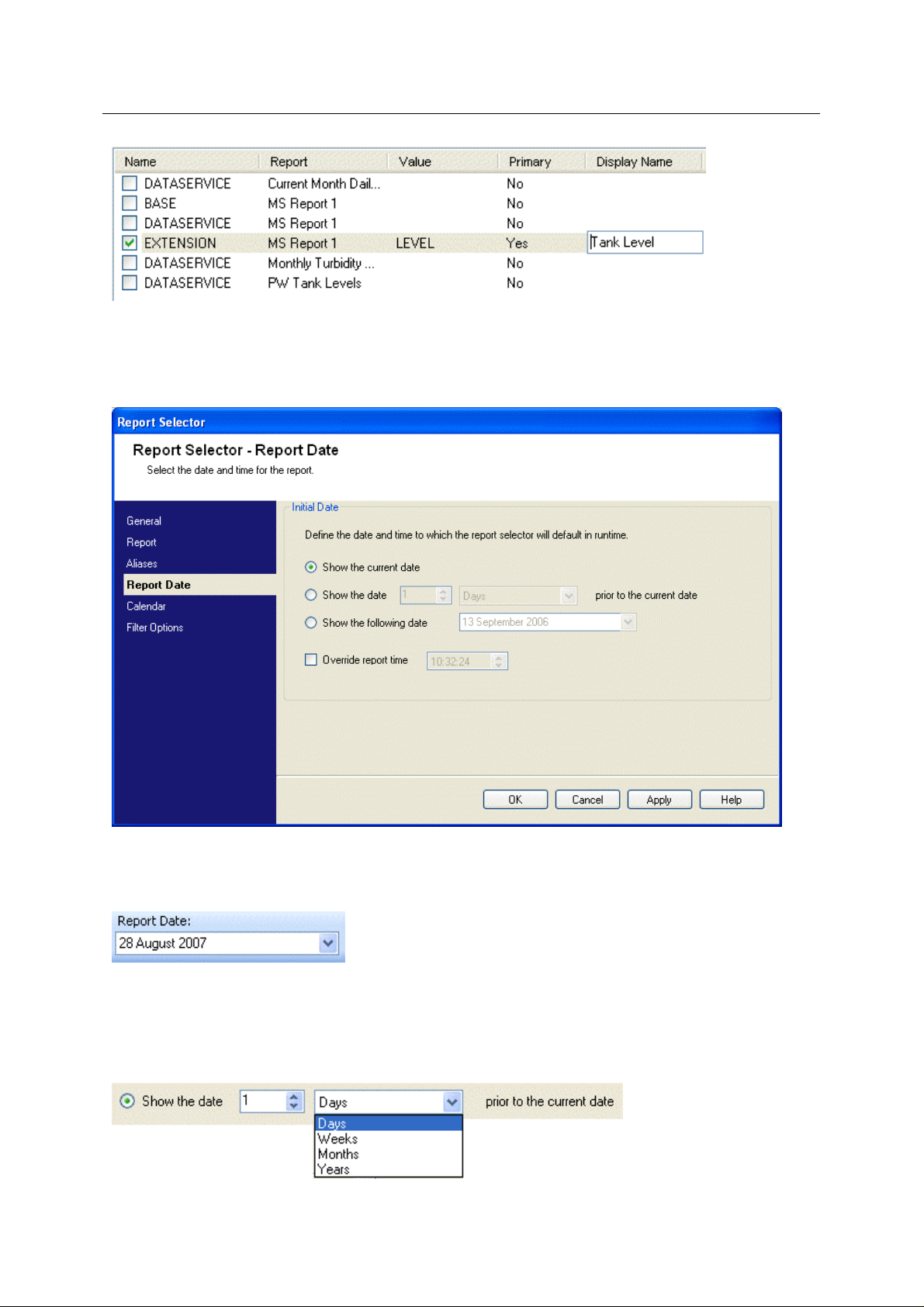Click the Cancel button
Viewport: 924px width, 1307px height.
click(x=587, y=800)
